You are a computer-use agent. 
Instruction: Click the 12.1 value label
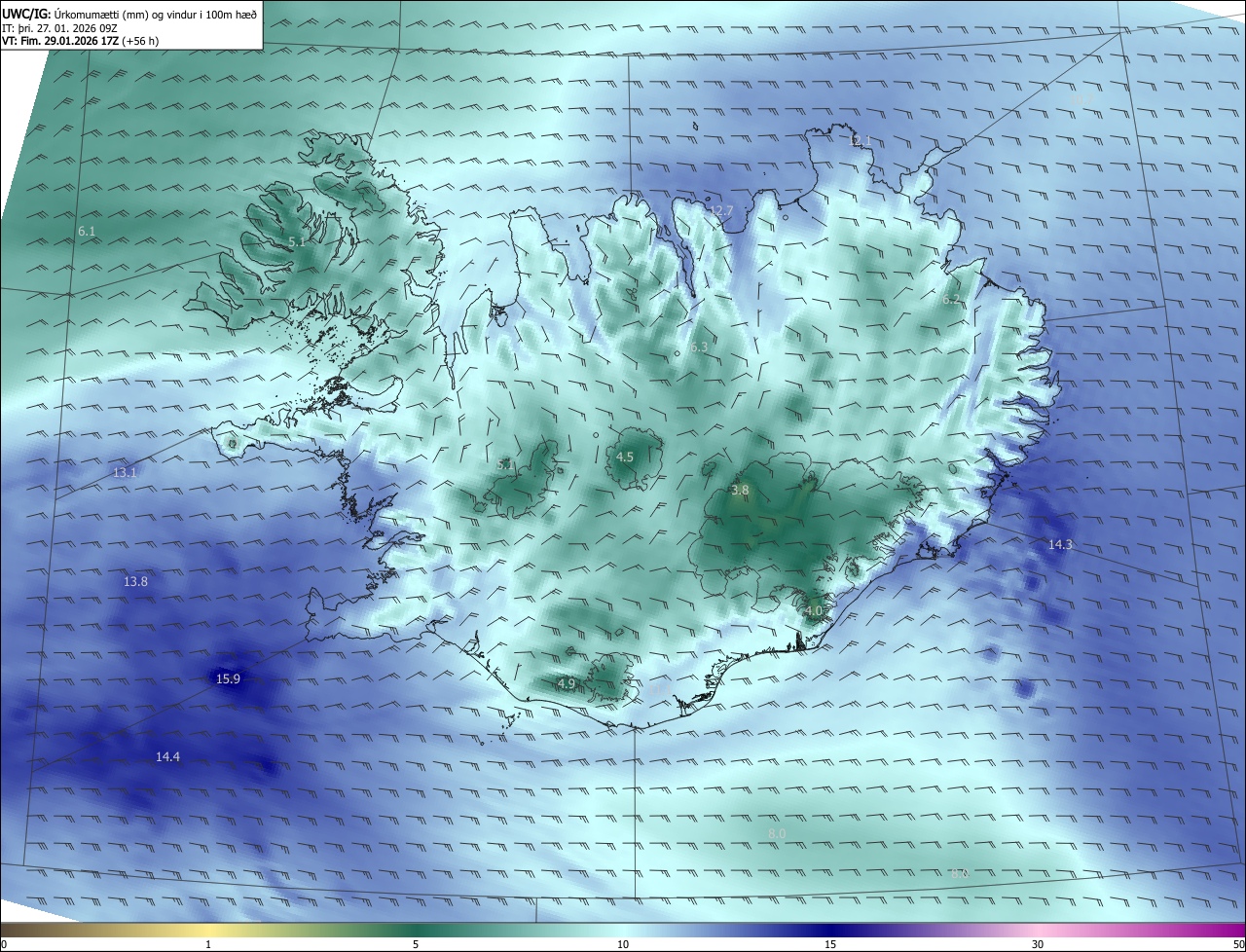click(861, 141)
